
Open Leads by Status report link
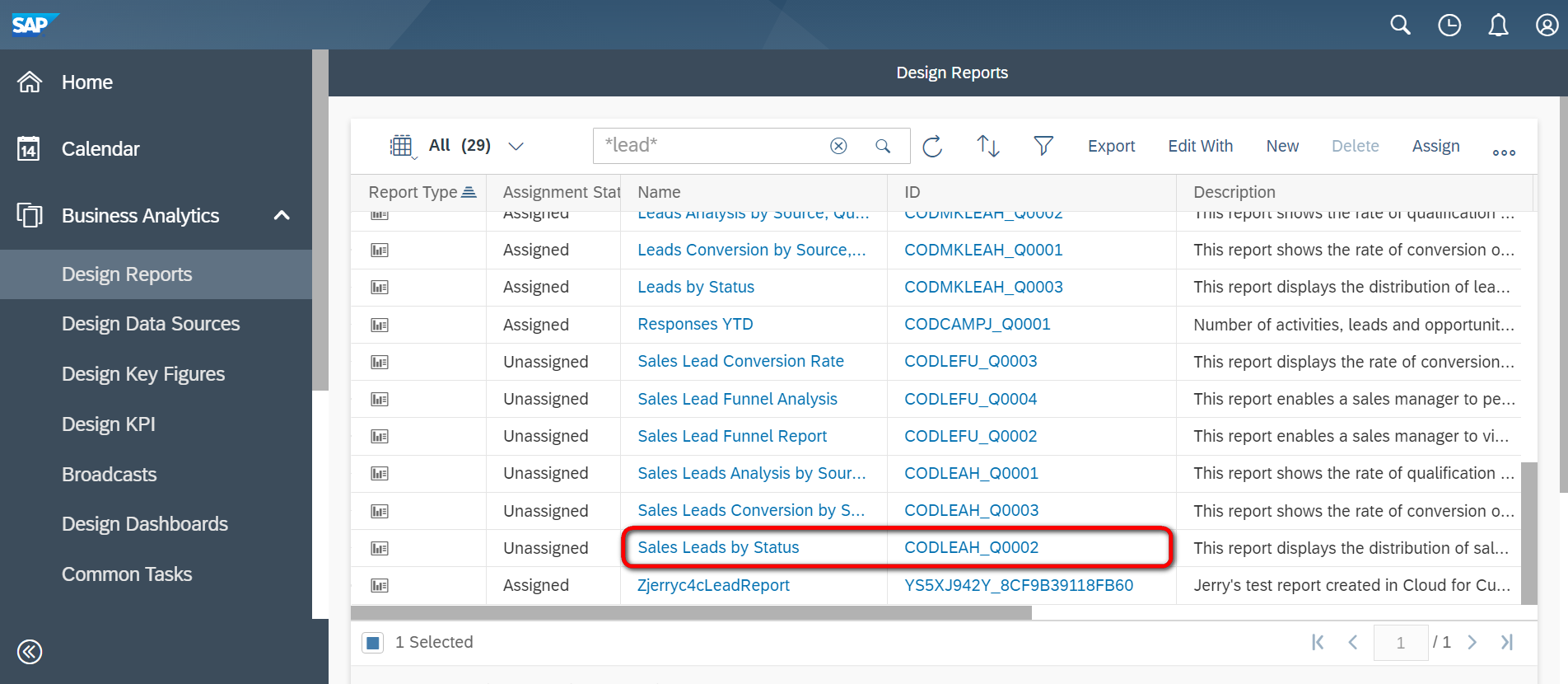tap(696, 287)
